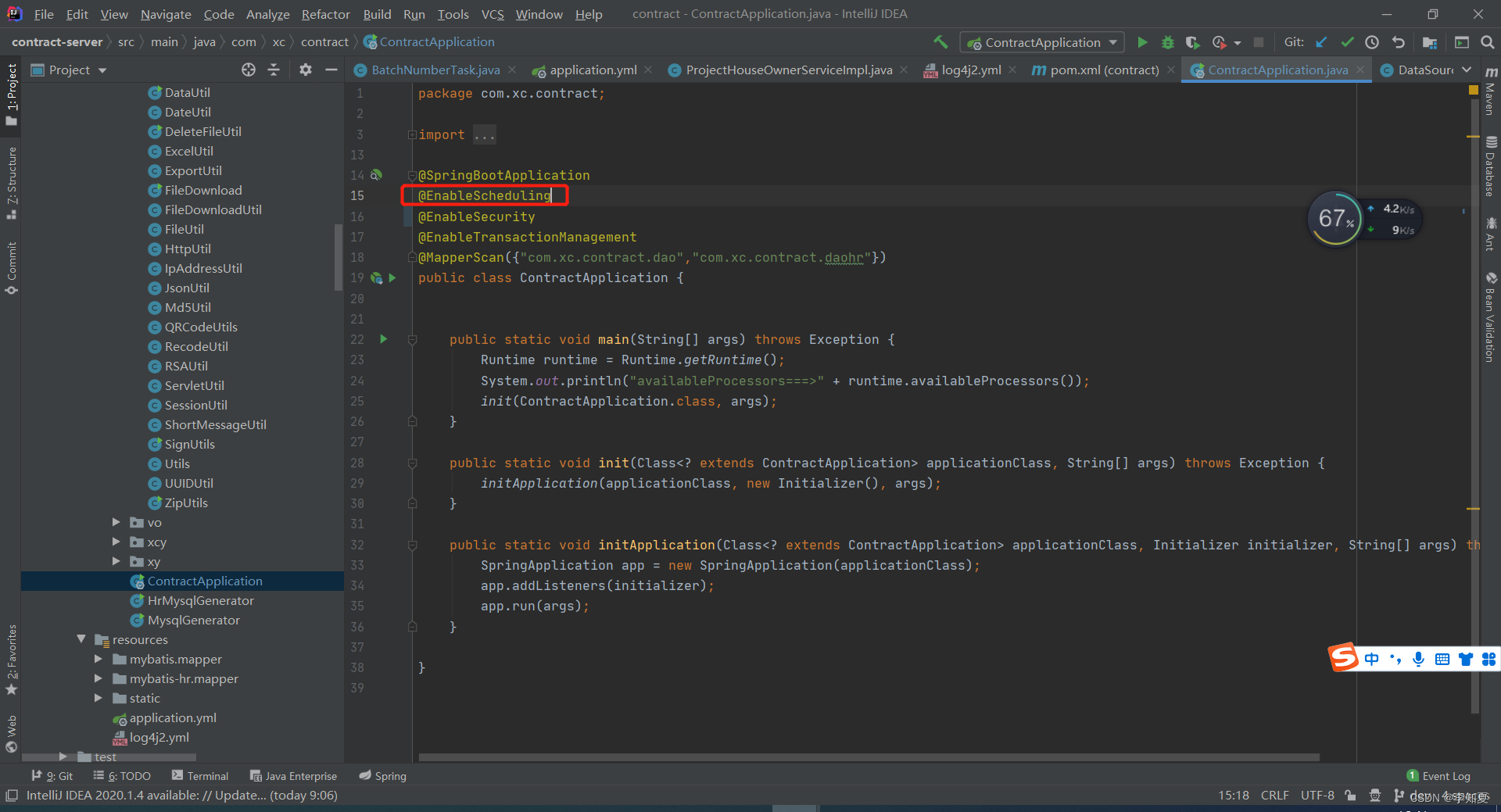Open the Ant tool window
This screenshot has width=1501, height=812.
click(x=1491, y=234)
